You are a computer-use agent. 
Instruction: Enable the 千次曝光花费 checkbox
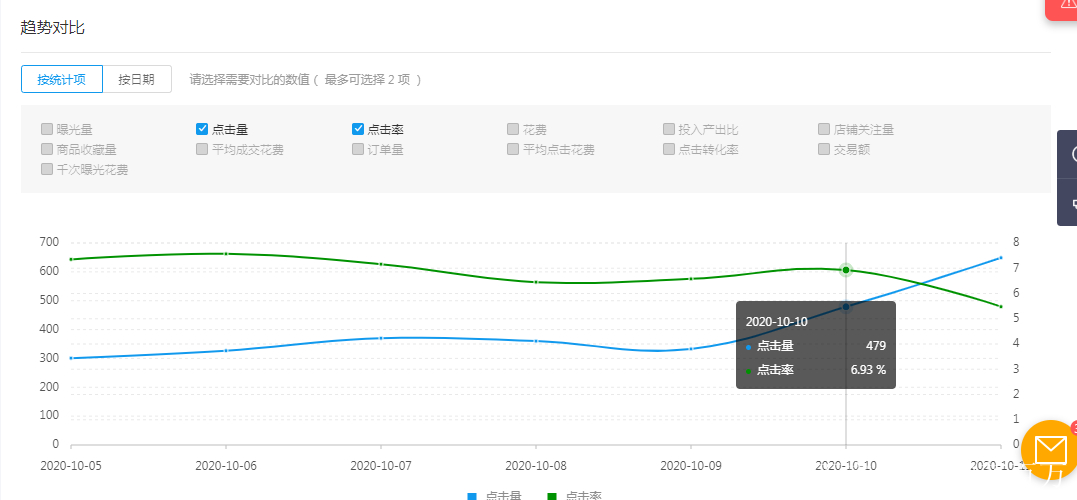[47, 170]
